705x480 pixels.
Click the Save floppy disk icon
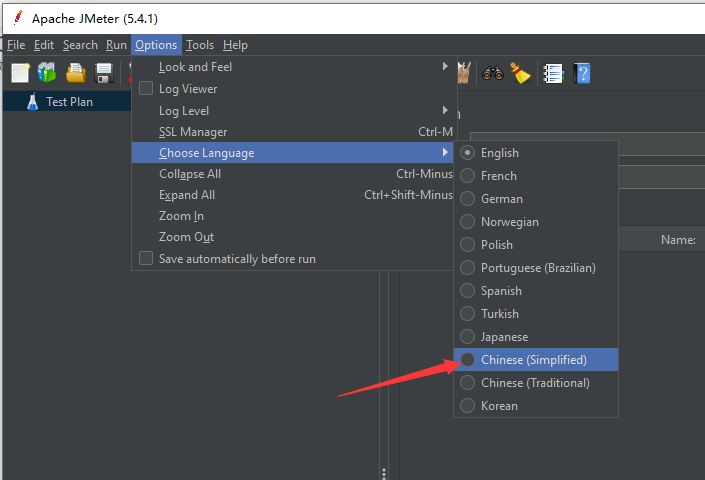(104, 73)
